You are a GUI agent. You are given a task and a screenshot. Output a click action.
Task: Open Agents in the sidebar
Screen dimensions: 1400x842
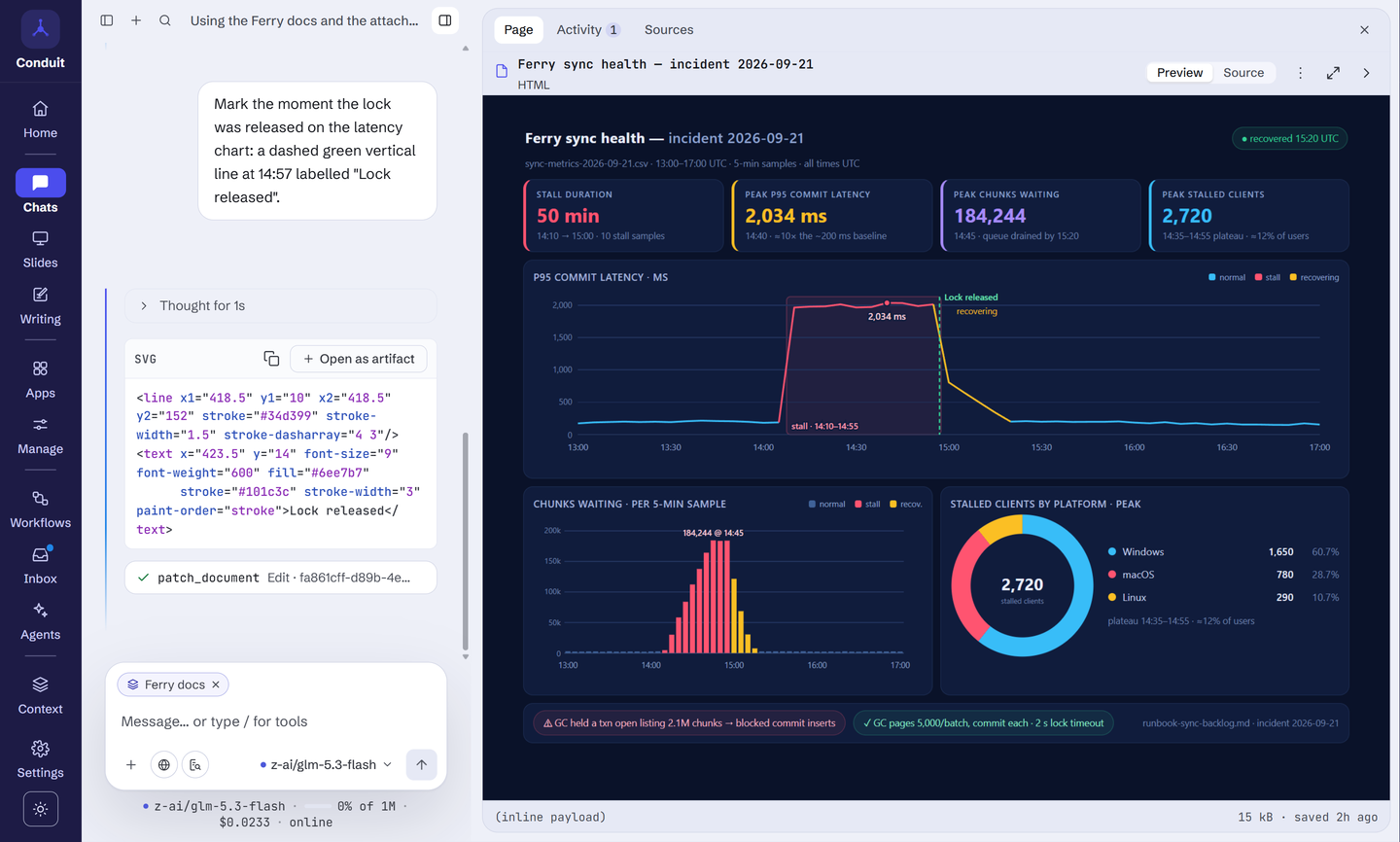pyautogui.click(x=40, y=622)
